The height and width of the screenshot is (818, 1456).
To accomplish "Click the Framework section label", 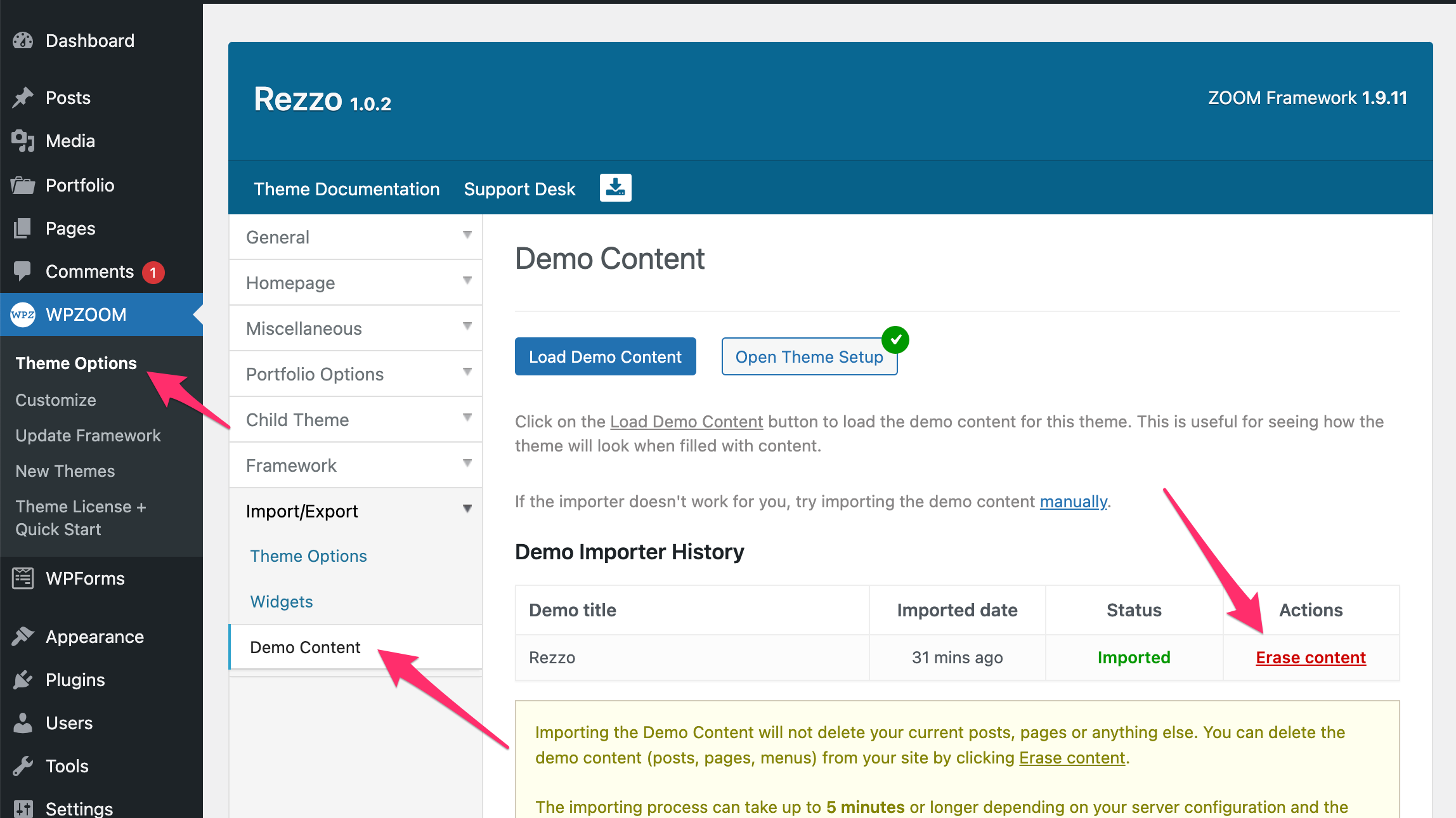I will click(291, 465).
